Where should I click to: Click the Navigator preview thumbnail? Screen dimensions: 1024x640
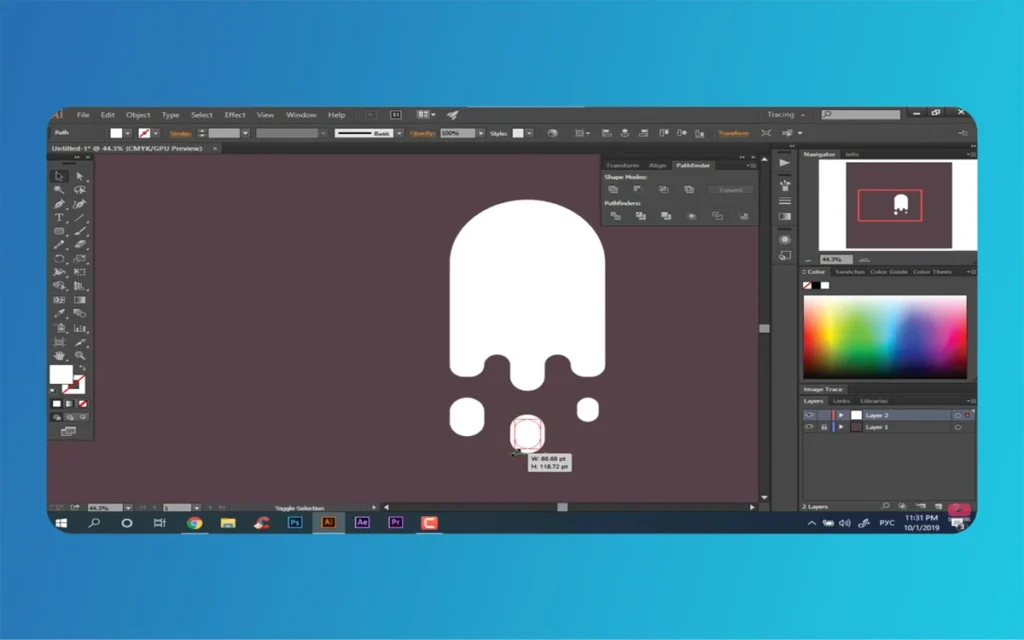point(897,205)
